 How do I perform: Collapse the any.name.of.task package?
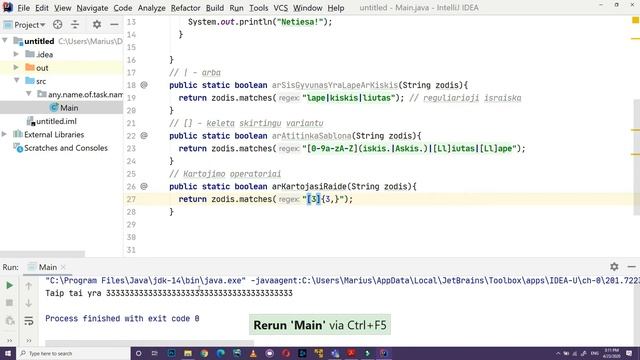tap(29, 94)
